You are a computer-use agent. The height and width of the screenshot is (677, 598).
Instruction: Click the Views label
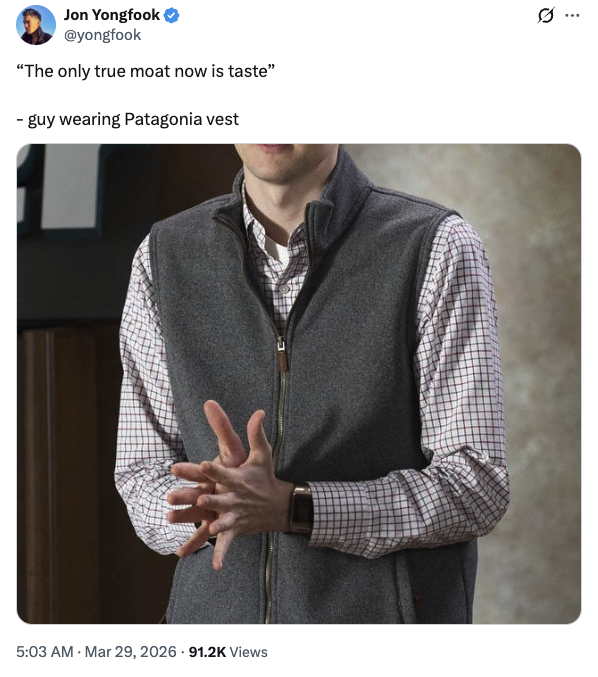coord(248,652)
